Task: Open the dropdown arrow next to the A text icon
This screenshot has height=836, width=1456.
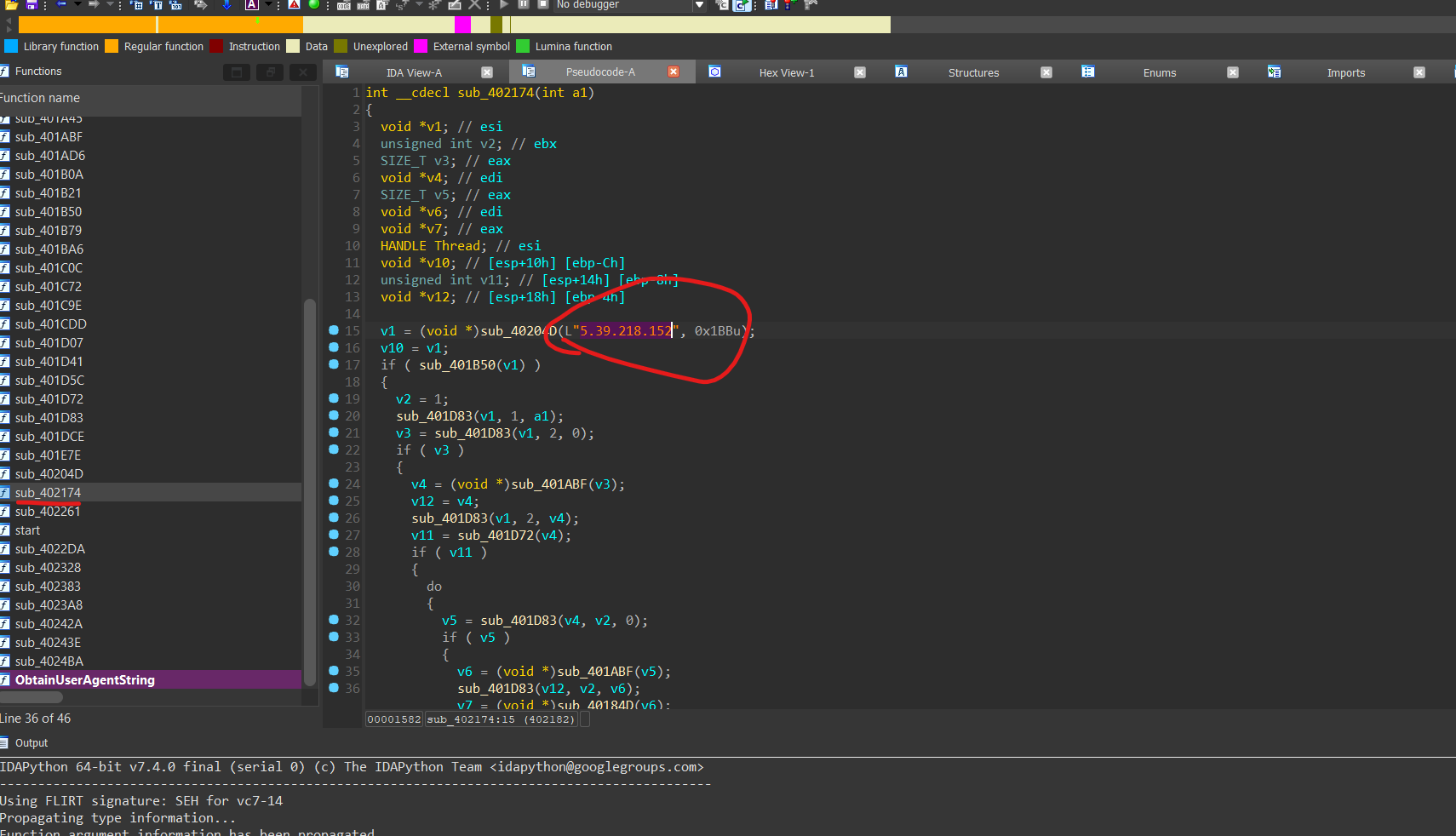Action: [x=269, y=4]
